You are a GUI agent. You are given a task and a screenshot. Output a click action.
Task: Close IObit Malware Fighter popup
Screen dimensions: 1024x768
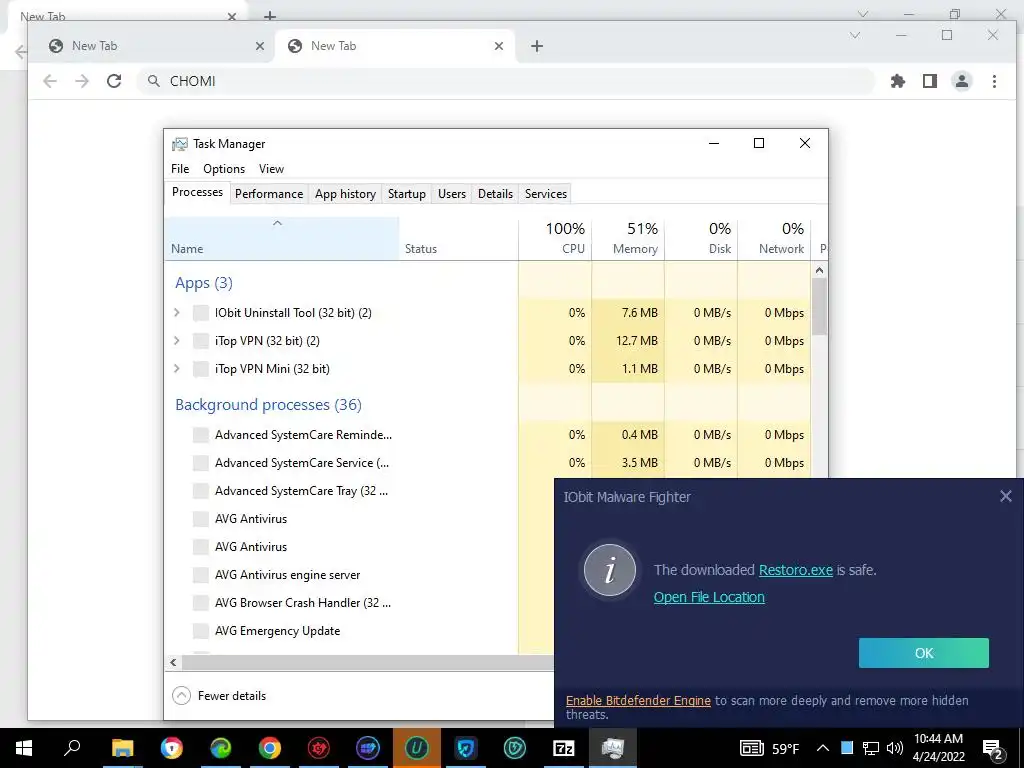[1006, 496]
